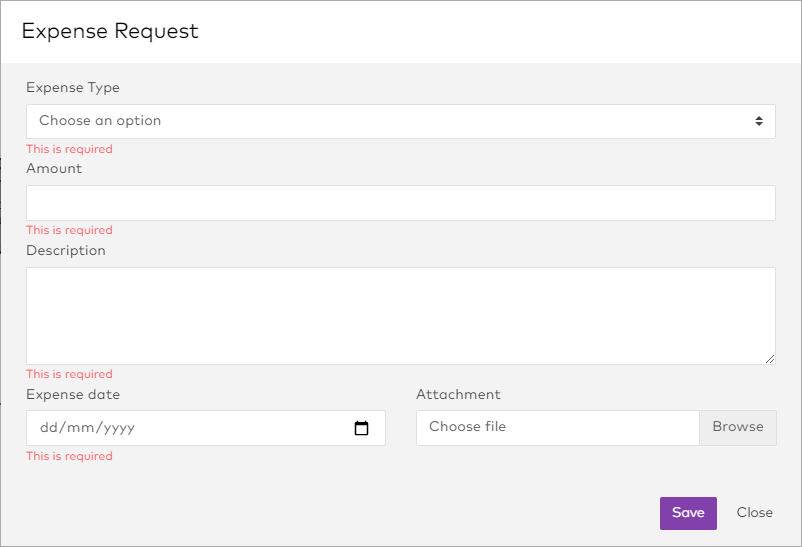Click the Amount input field
This screenshot has width=802, height=547.
400,203
